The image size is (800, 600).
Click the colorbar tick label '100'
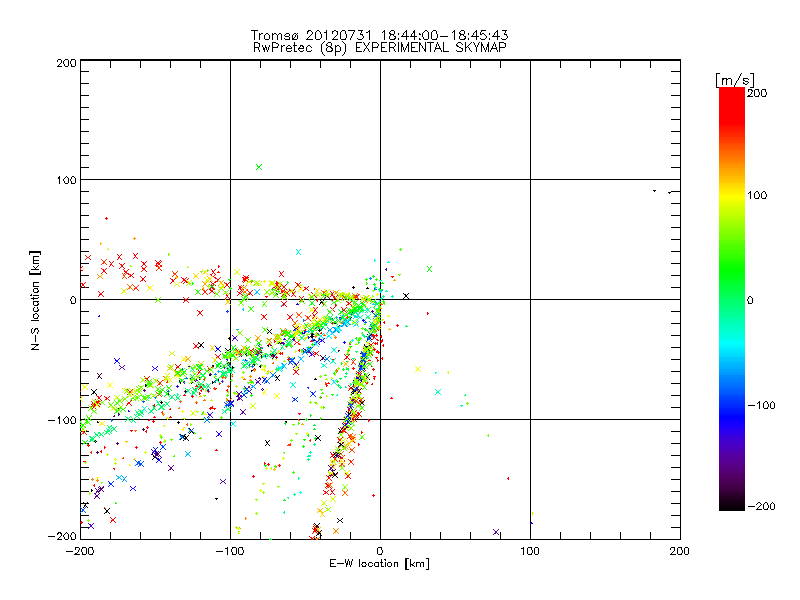click(x=757, y=195)
